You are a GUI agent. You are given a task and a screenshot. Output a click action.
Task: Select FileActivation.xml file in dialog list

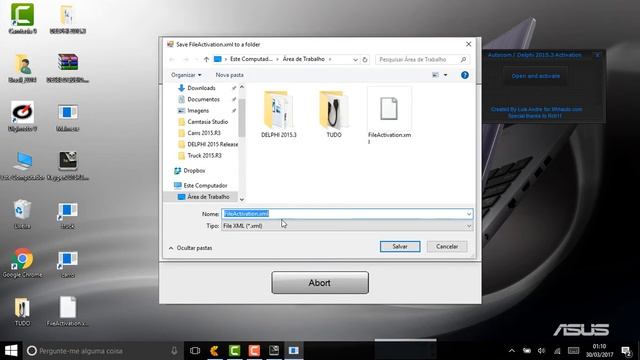tap(389, 116)
